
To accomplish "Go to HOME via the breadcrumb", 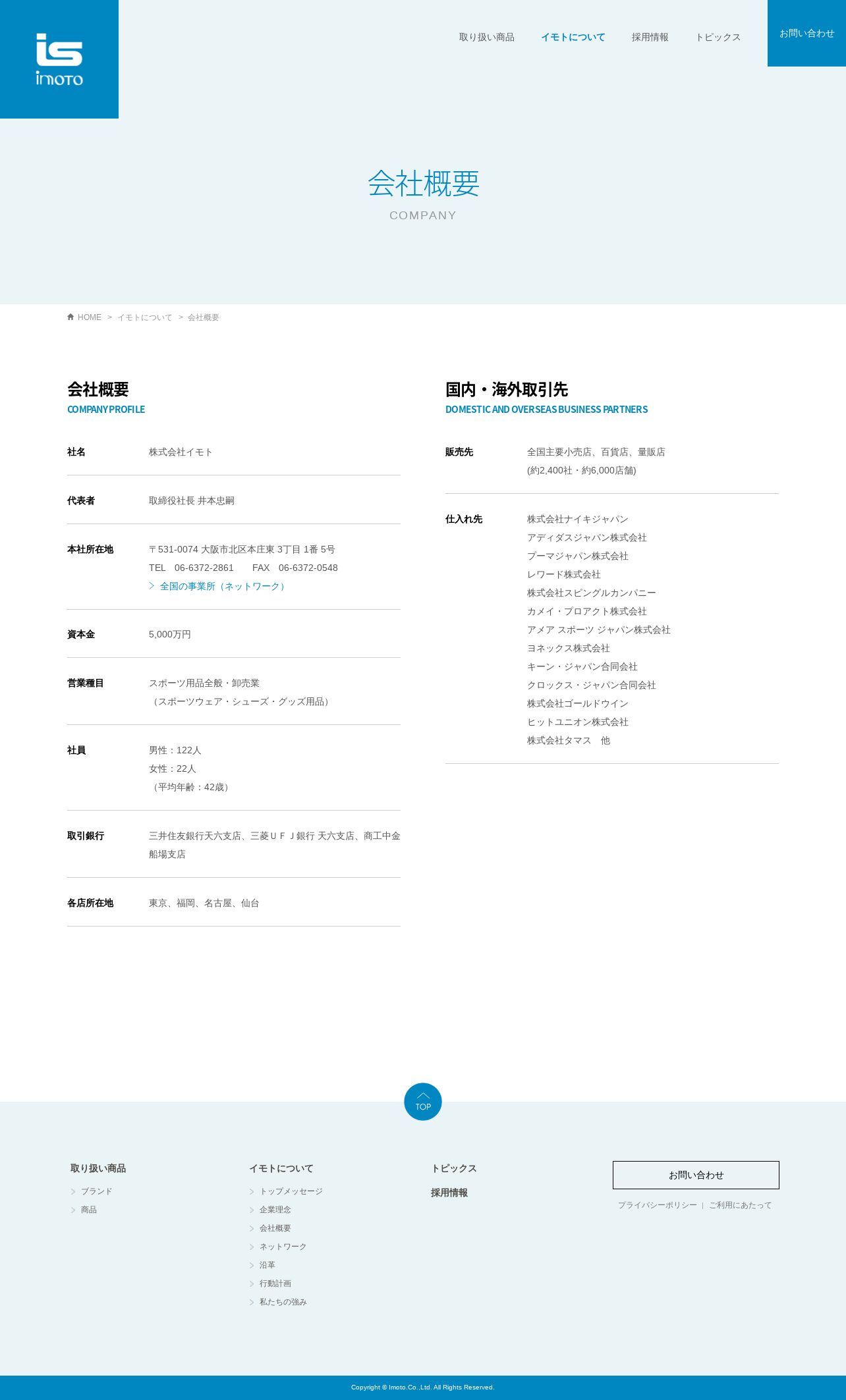I will tap(90, 317).
